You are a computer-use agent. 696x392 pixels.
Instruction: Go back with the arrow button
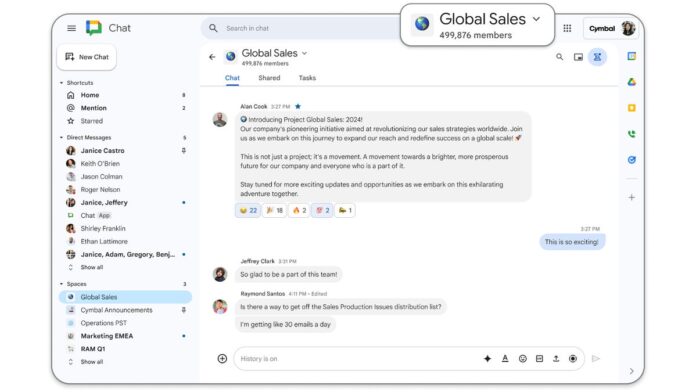pyautogui.click(x=212, y=57)
